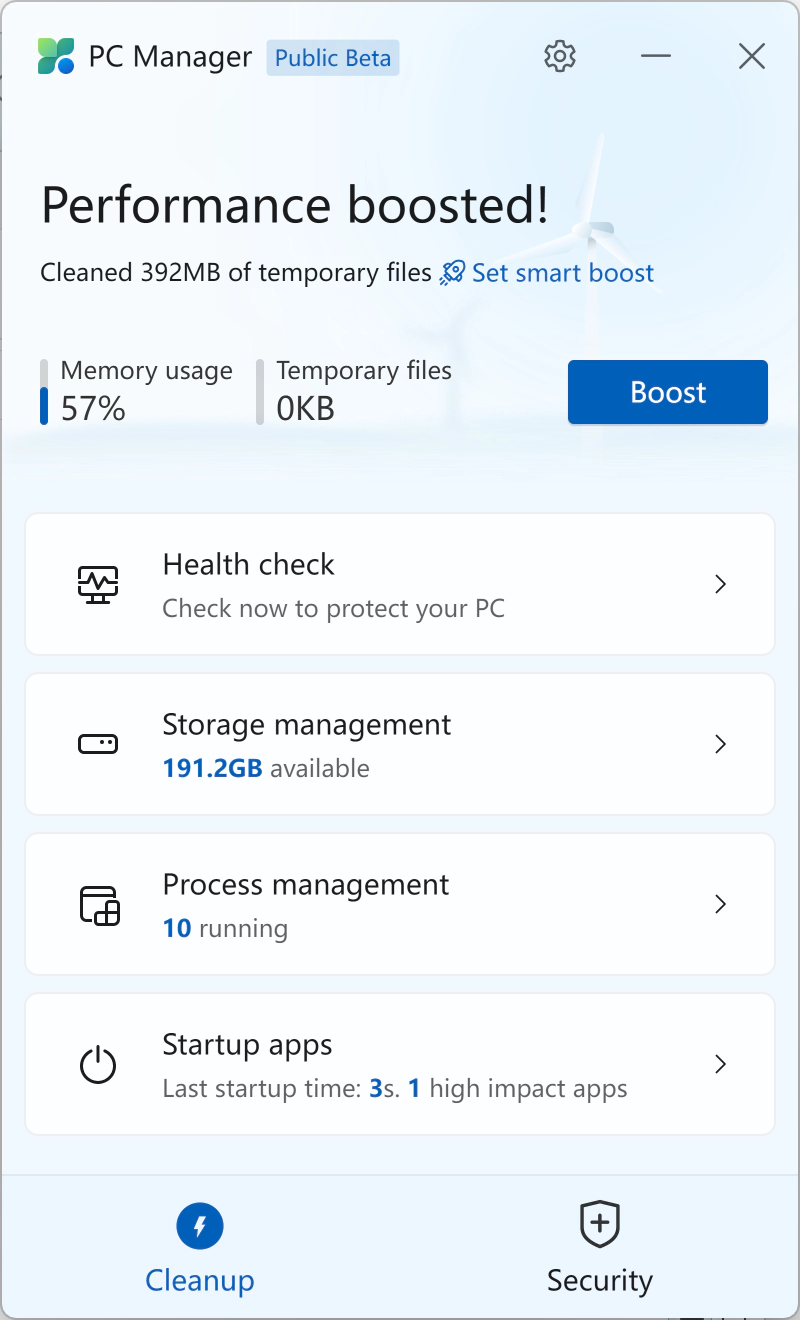Click Check now to protect your PC
Screen dimensions: 800x1320
[x=333, y=609]
